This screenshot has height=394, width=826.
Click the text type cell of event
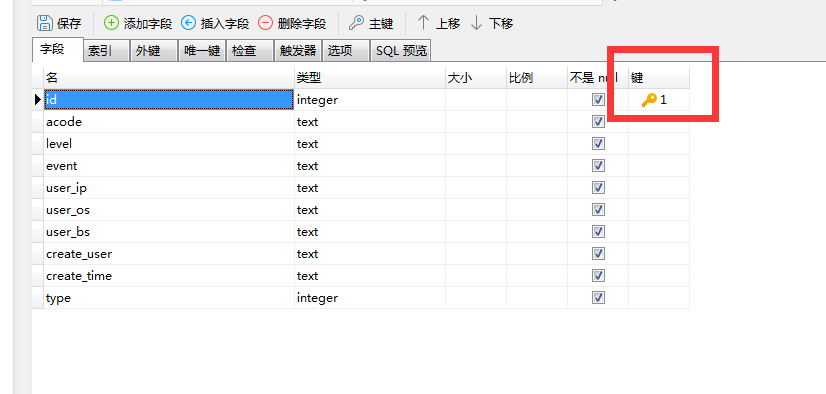pos(370,166)
